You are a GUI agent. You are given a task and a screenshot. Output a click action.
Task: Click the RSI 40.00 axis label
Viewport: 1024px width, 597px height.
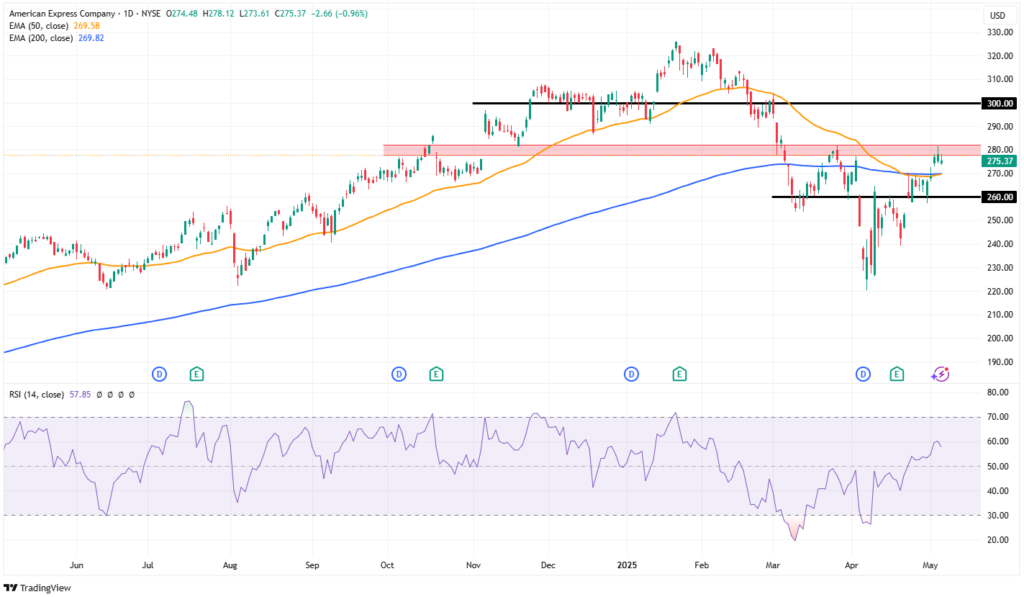[x=998, y=491]
